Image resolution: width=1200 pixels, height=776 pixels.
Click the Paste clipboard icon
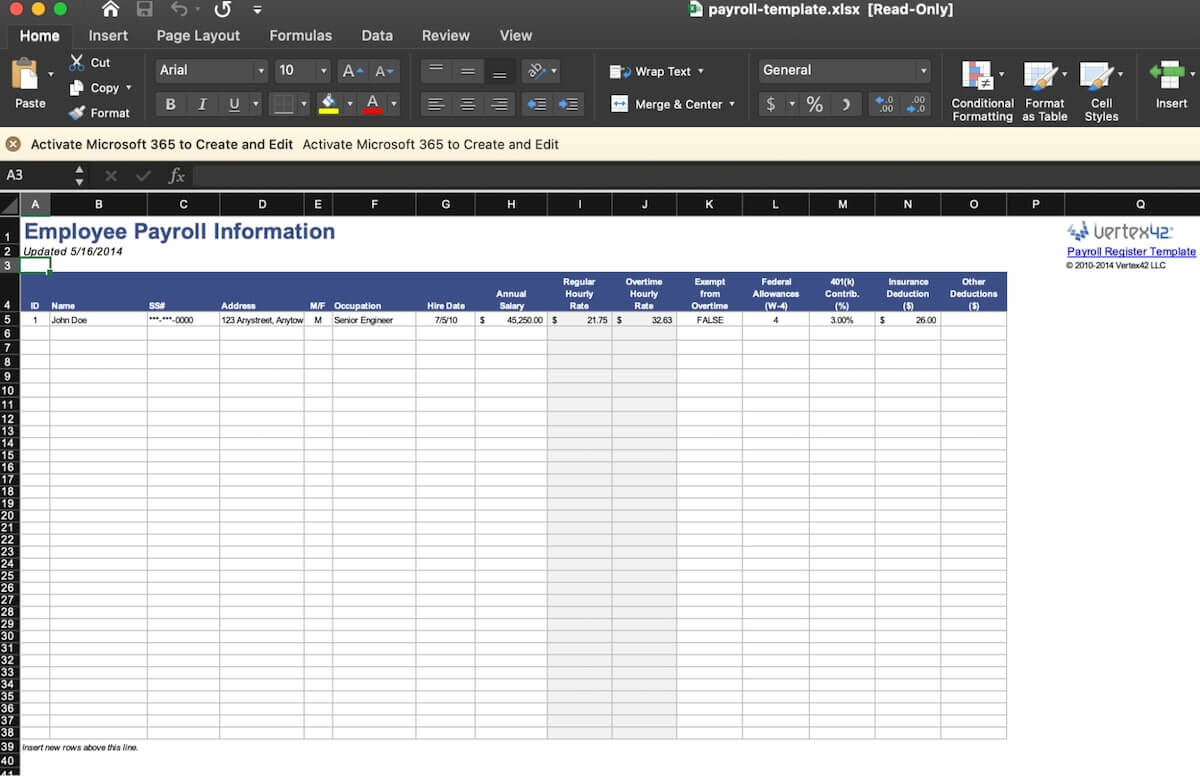tap(25, 74)
